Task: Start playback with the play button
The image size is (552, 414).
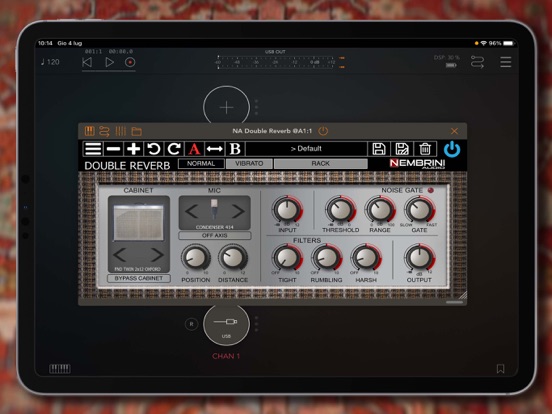Action: [x=109, y=62]
